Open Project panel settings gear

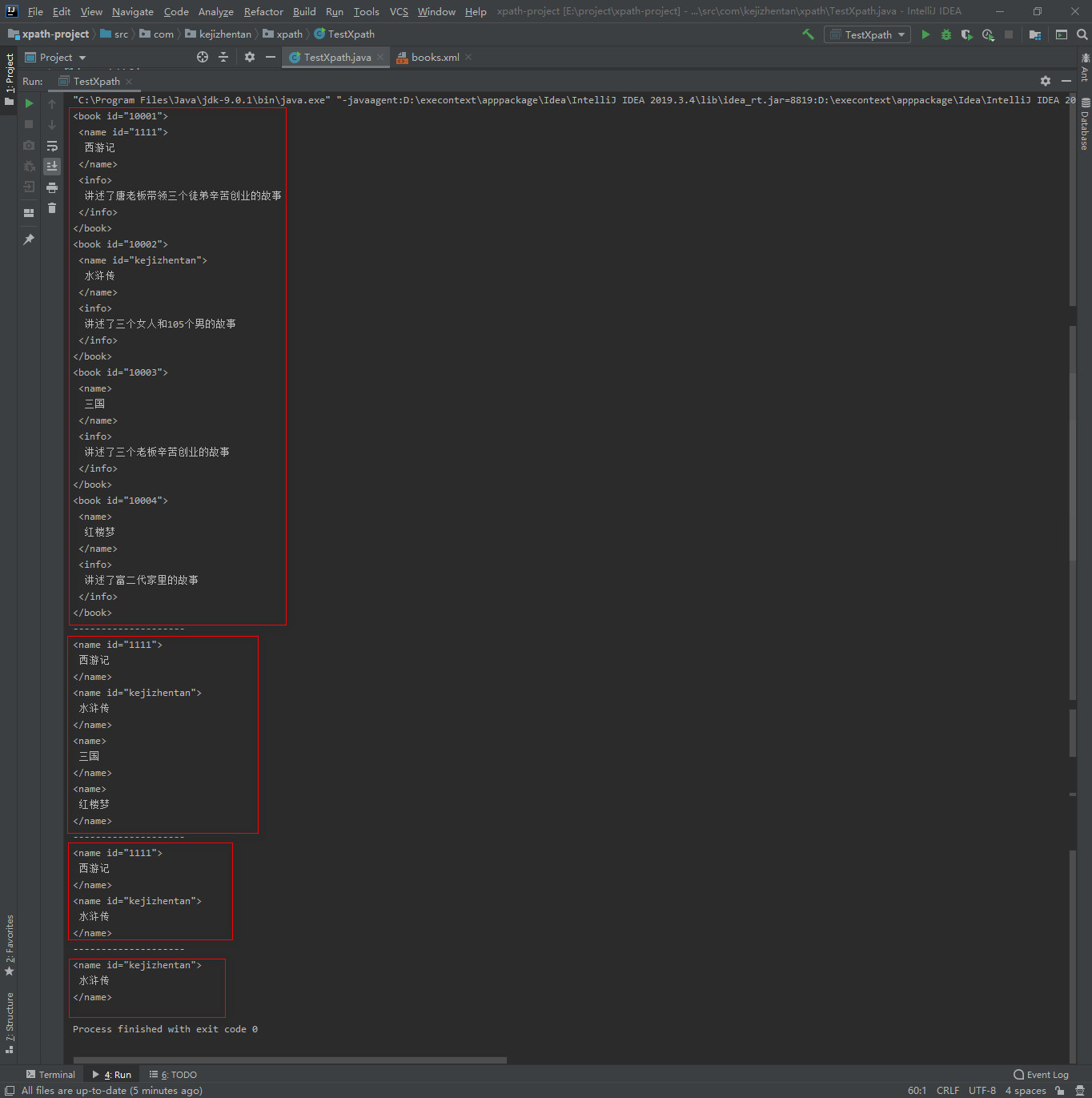[250, 57]
